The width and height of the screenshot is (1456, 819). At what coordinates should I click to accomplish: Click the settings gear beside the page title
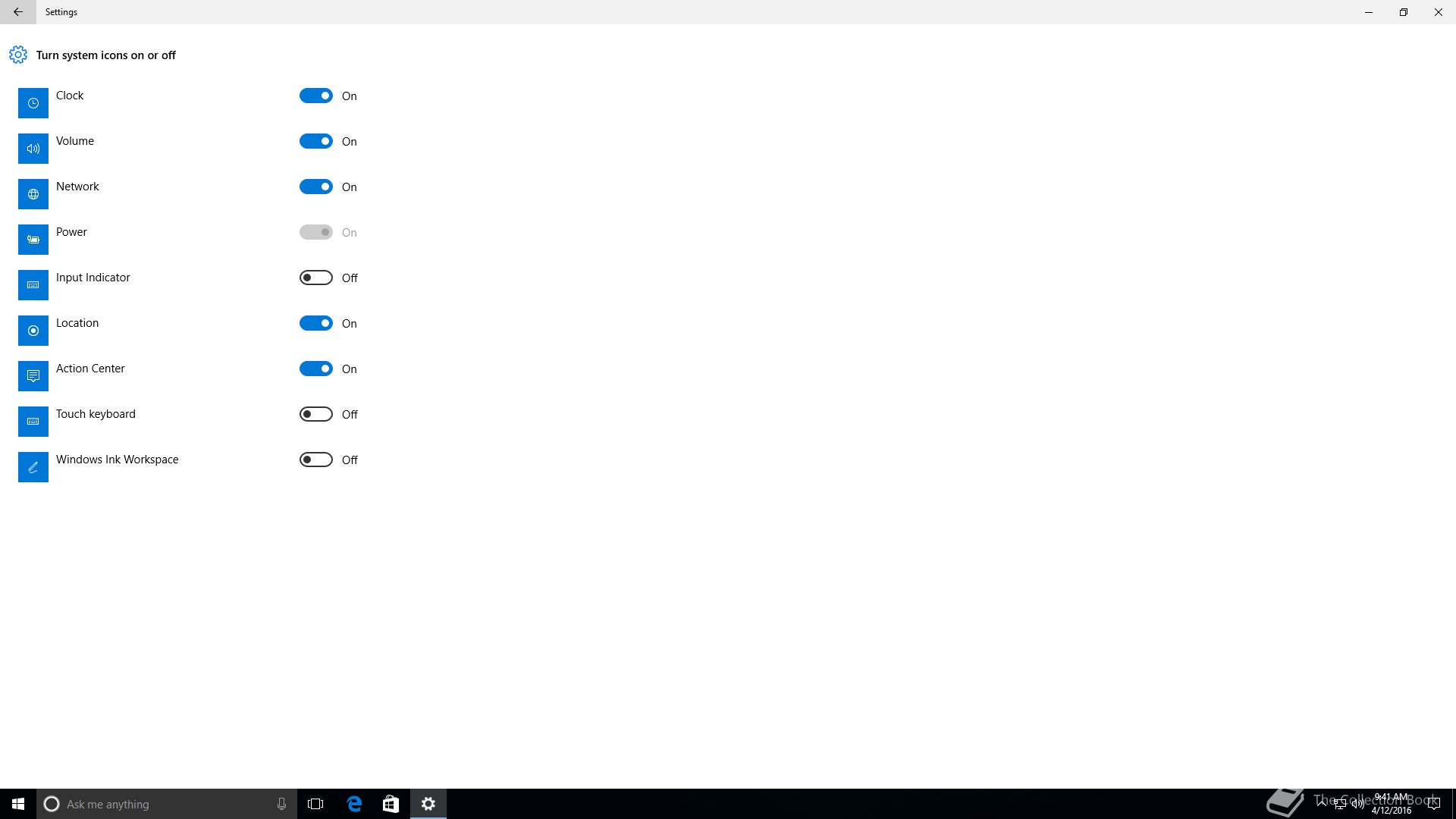coord(18,55)
